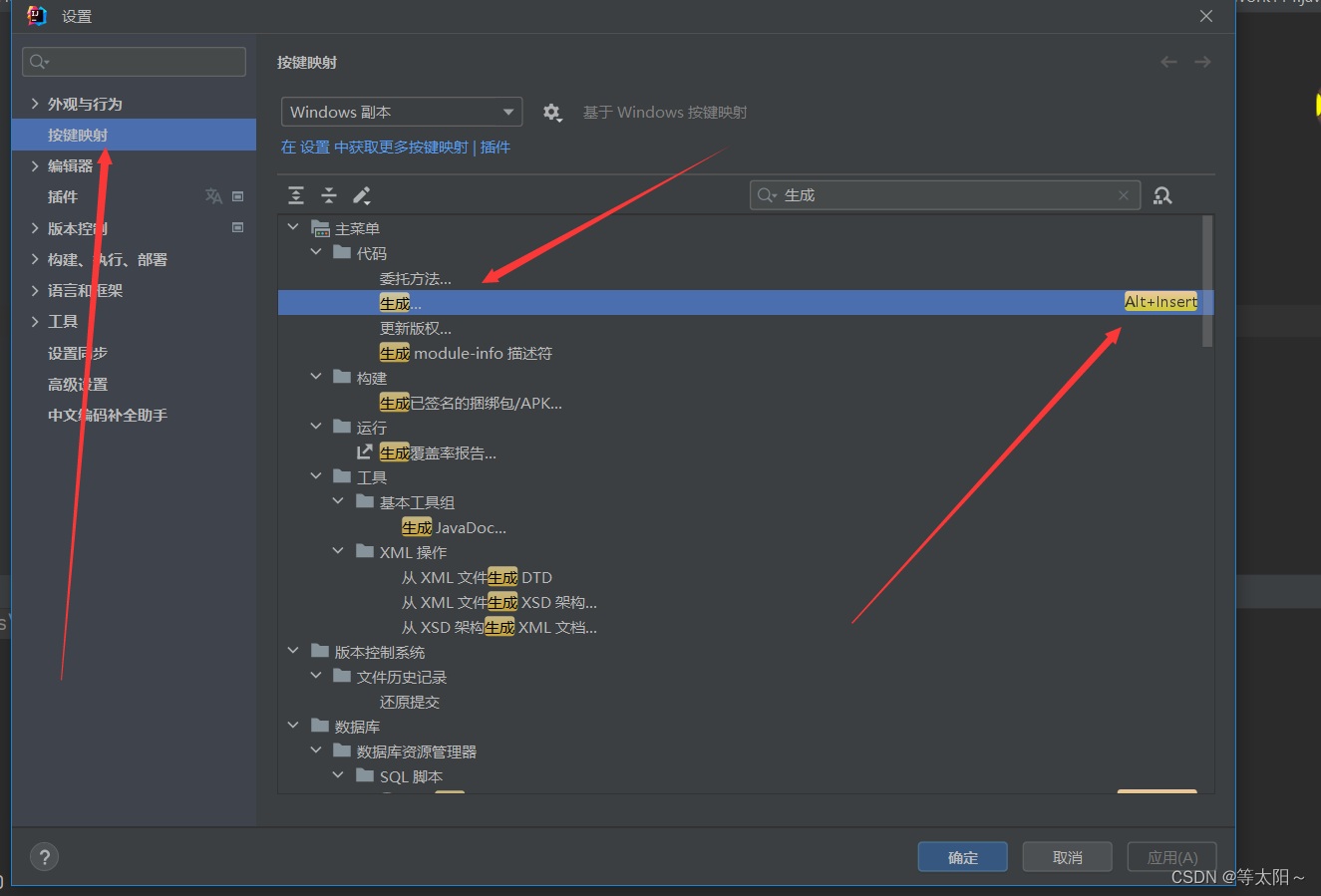This screenshot has width=1321, height=896.
Task: Collapse the XML 操作 node
Action: click(x=338, y=551)
